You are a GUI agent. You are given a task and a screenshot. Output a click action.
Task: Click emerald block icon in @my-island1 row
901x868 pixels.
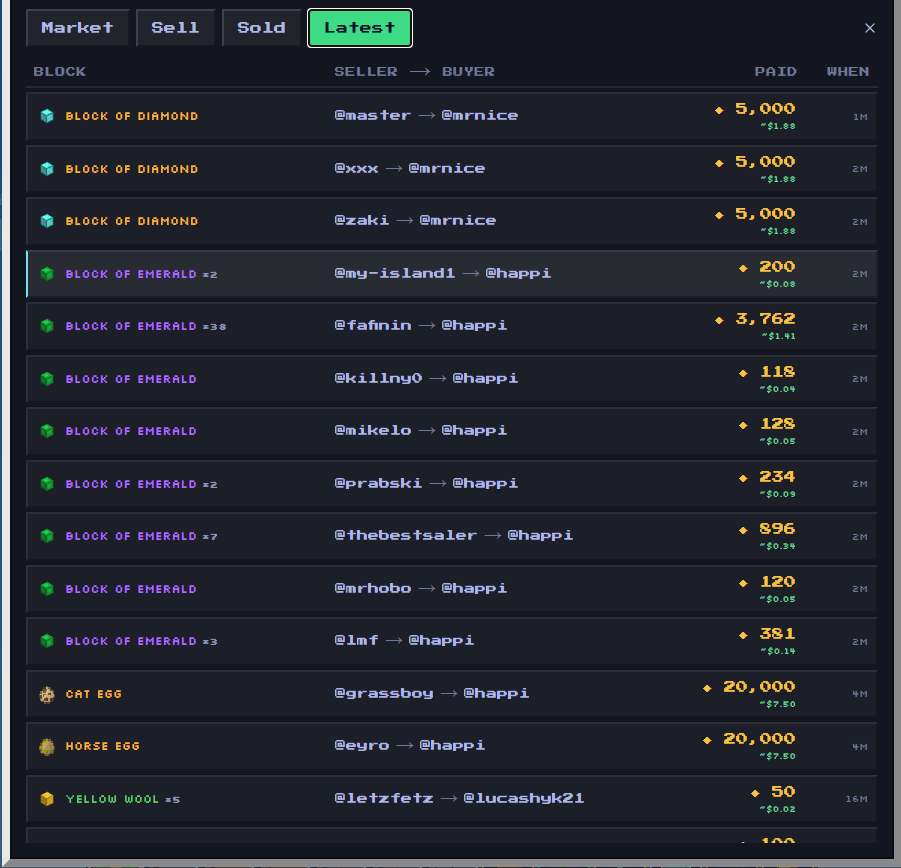point(47,274)
